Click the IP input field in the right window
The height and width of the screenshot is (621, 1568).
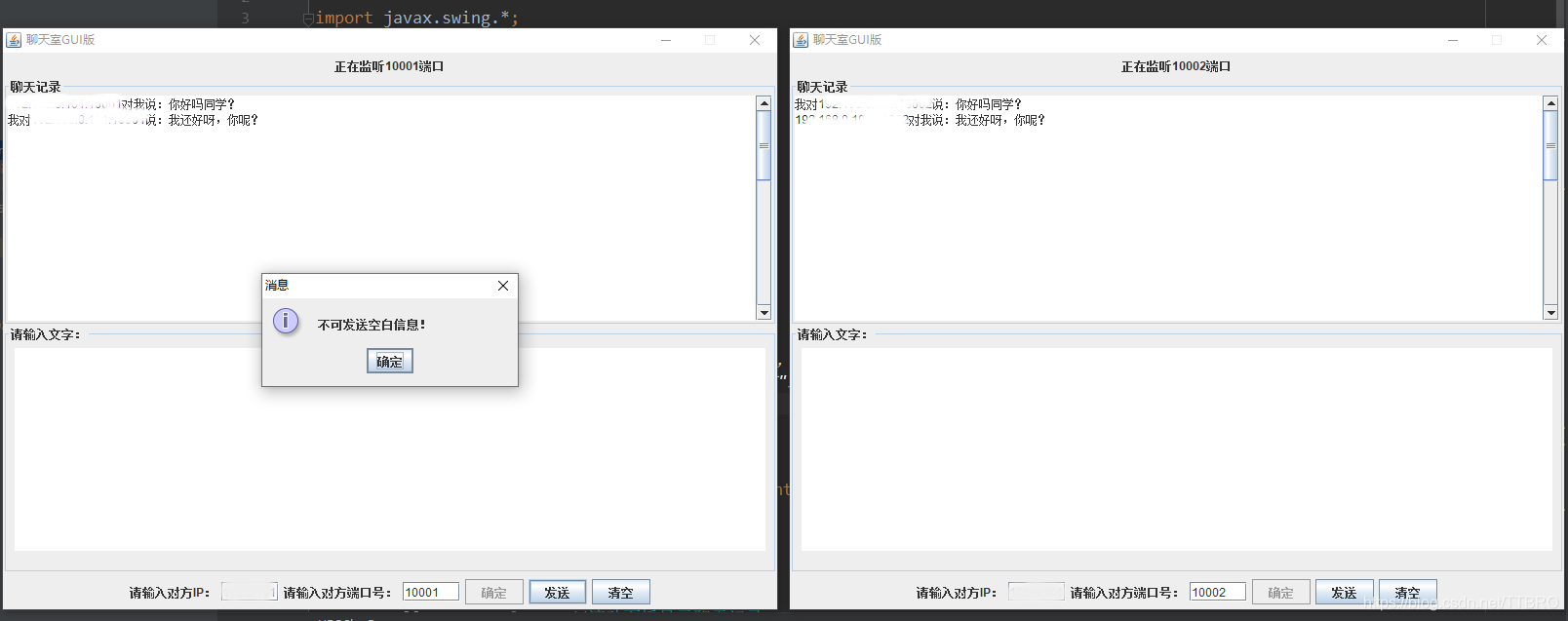1037,592
